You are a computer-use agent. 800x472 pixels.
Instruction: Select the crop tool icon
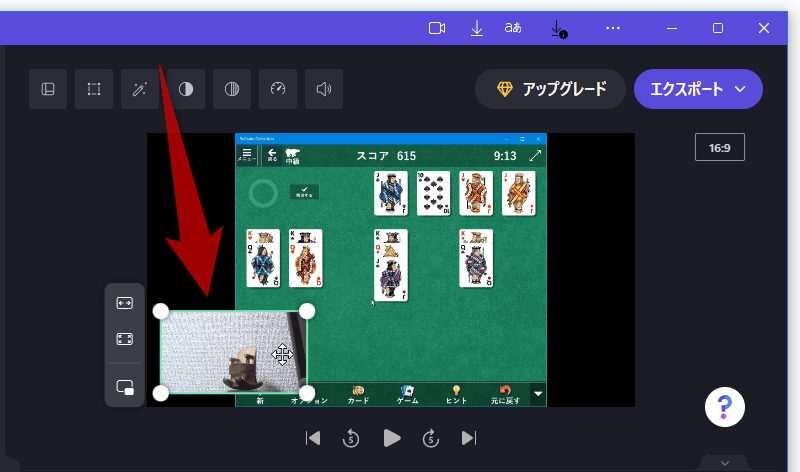94,89
